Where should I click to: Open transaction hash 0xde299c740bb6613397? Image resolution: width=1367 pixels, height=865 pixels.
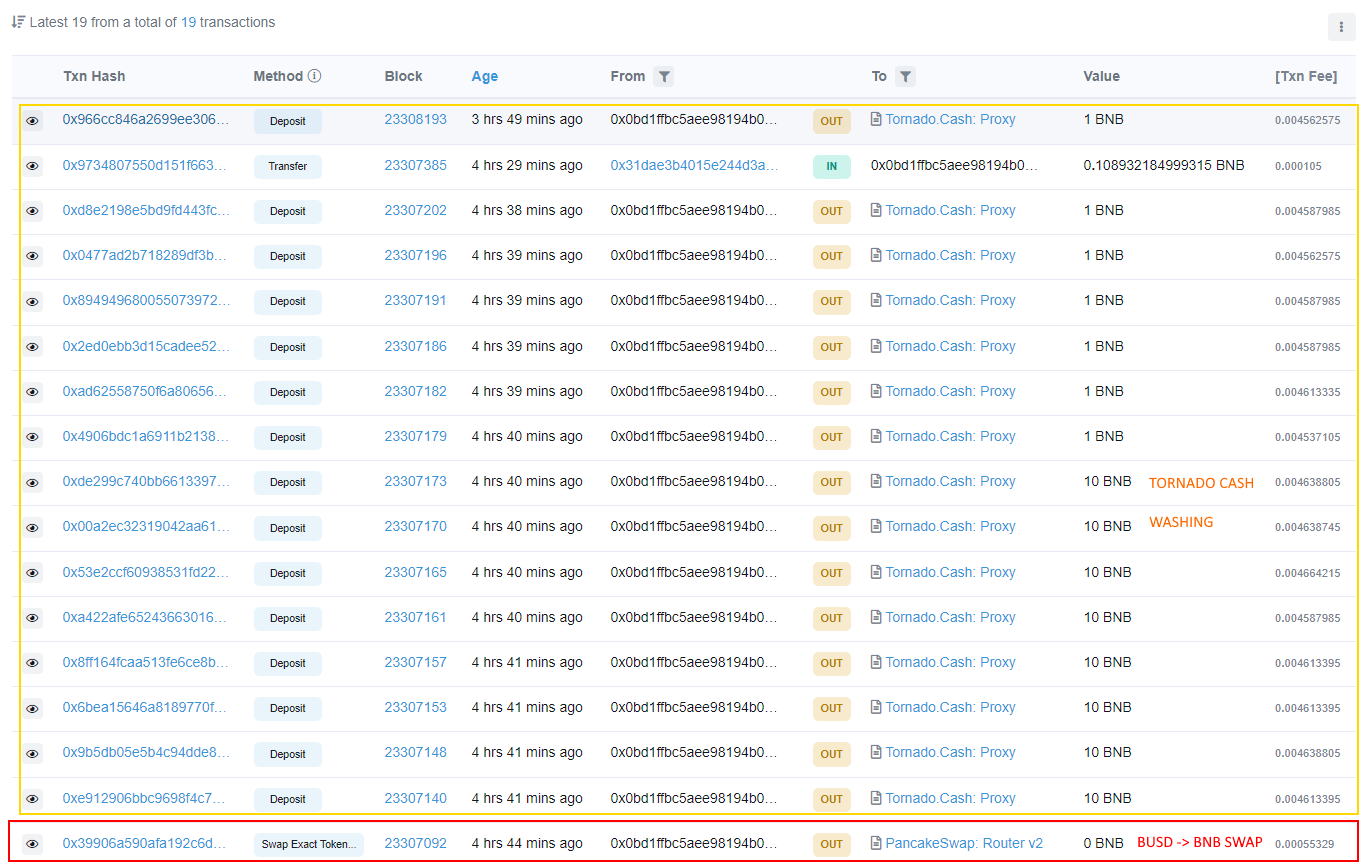coord(146,481)
